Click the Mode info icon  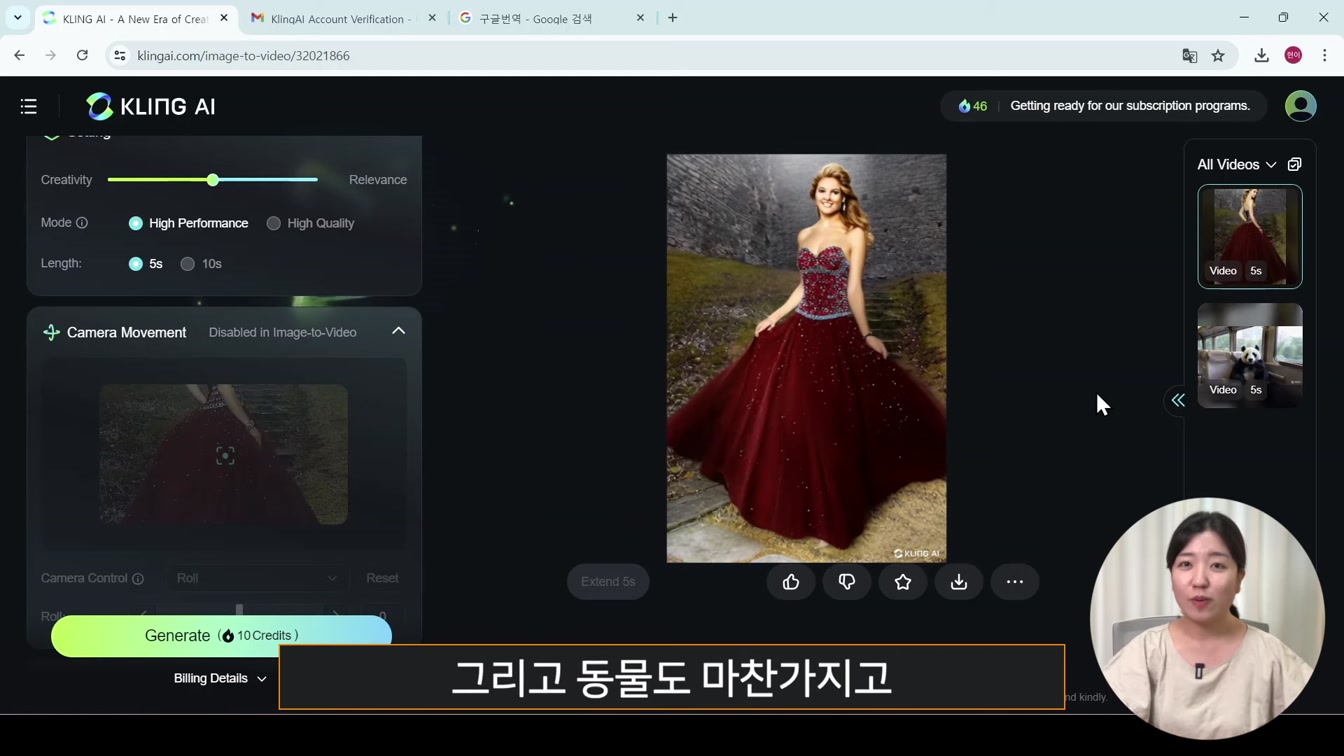tap(82, 223)
